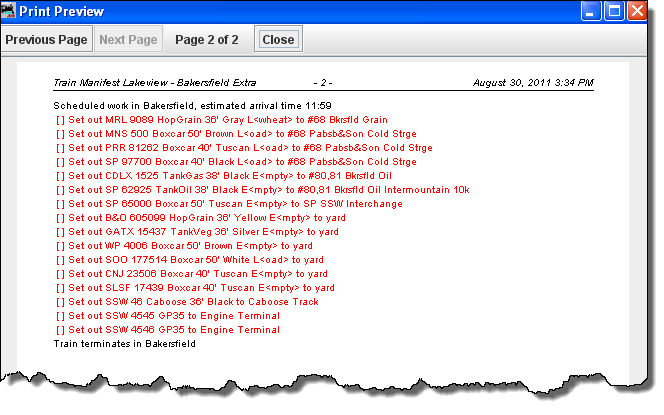Select the Train terminates in Bakersfield line
Screen dimensions: 664x415
tap(125, 343)
